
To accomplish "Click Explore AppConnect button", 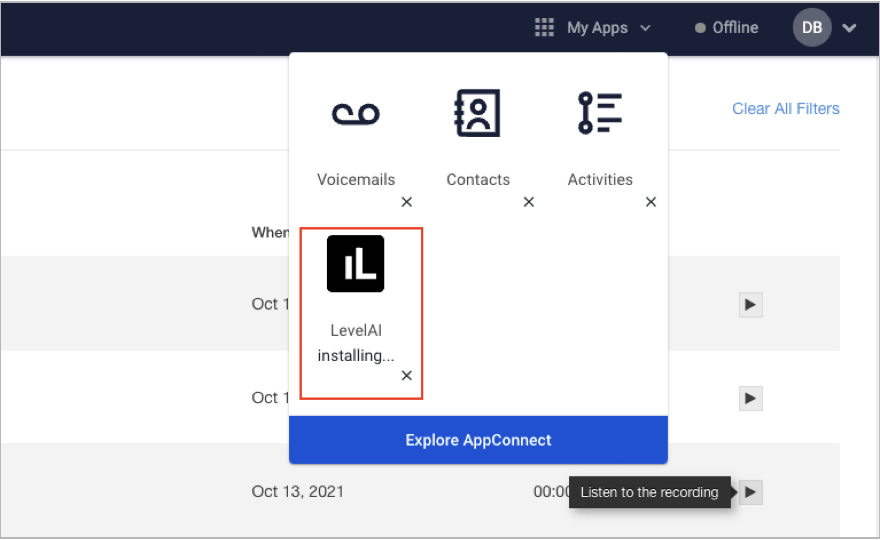I will pyautogui.click(x=478, y=440).
